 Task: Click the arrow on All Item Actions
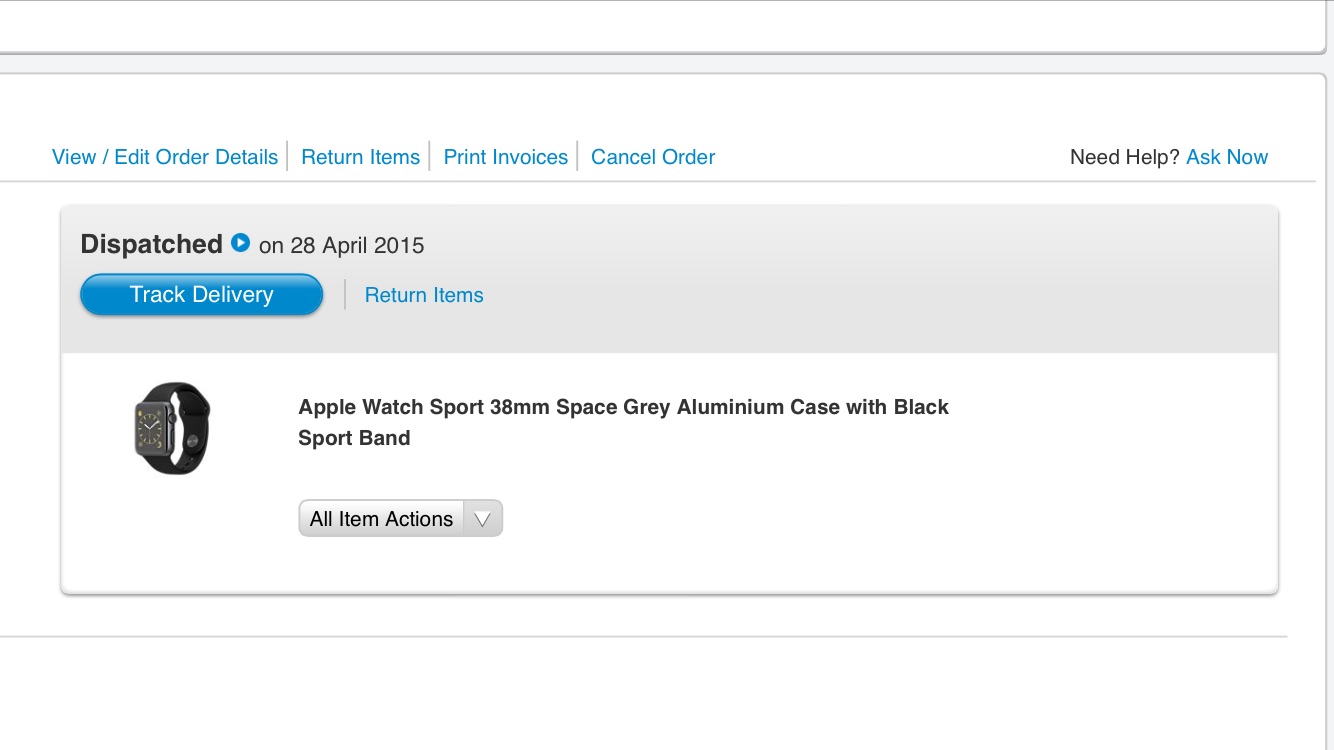tap(482, 519)
